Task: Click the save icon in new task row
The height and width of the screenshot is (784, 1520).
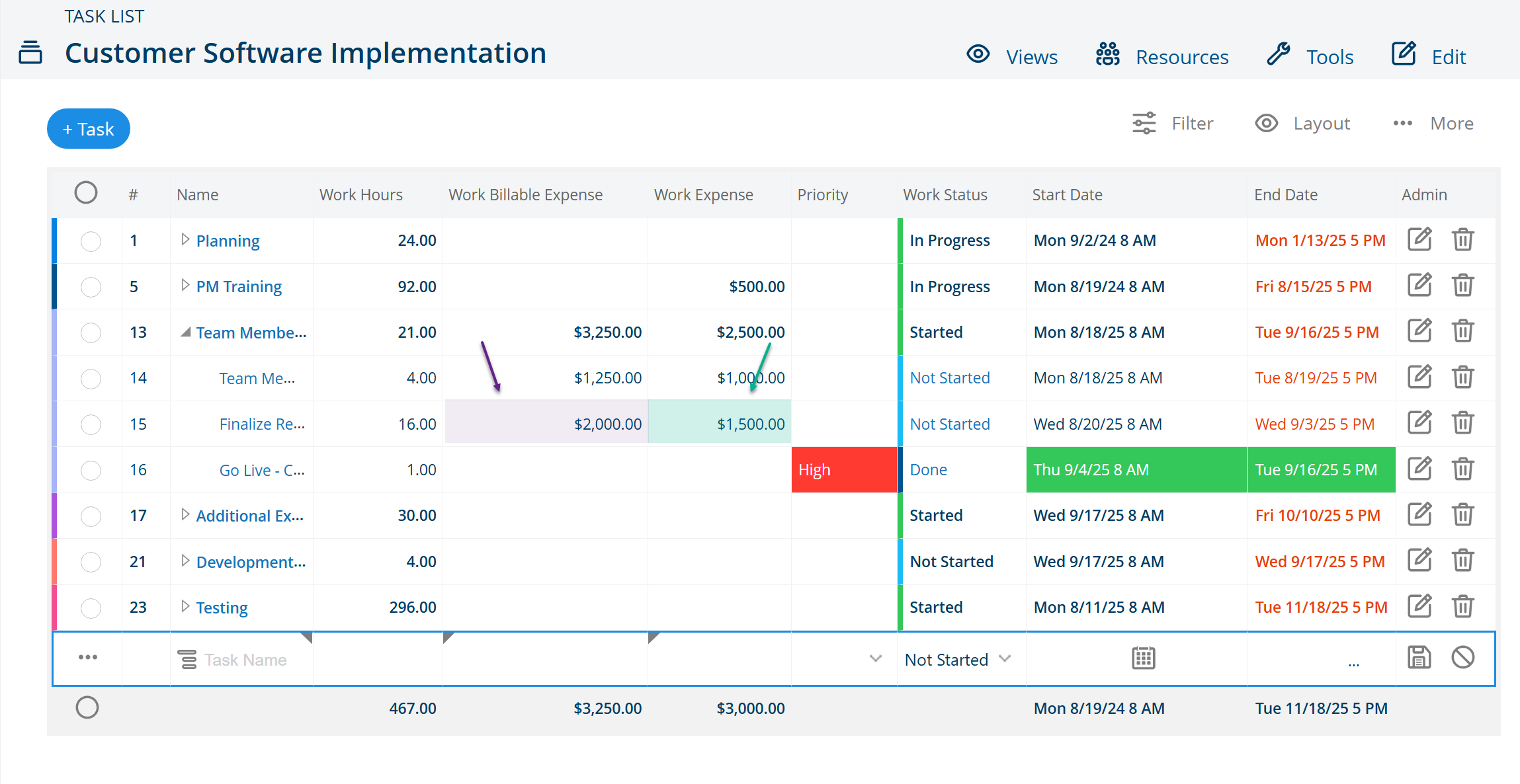Action: (1419, 658)
